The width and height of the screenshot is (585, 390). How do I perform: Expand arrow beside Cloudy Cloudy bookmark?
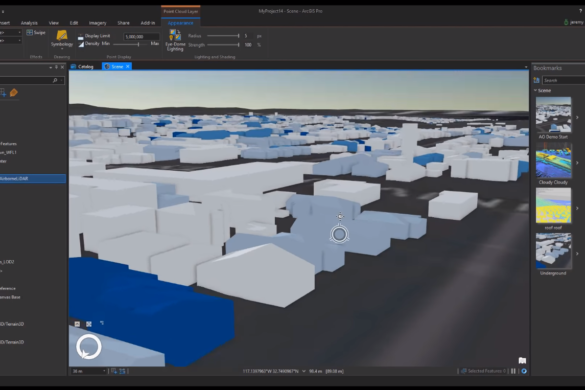coord(578,163)
